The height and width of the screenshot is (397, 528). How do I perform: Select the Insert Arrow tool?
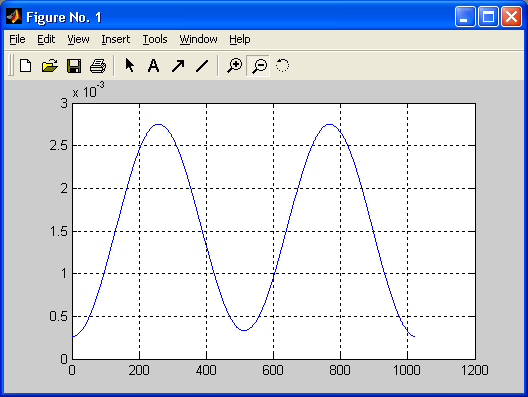(178, 66)
